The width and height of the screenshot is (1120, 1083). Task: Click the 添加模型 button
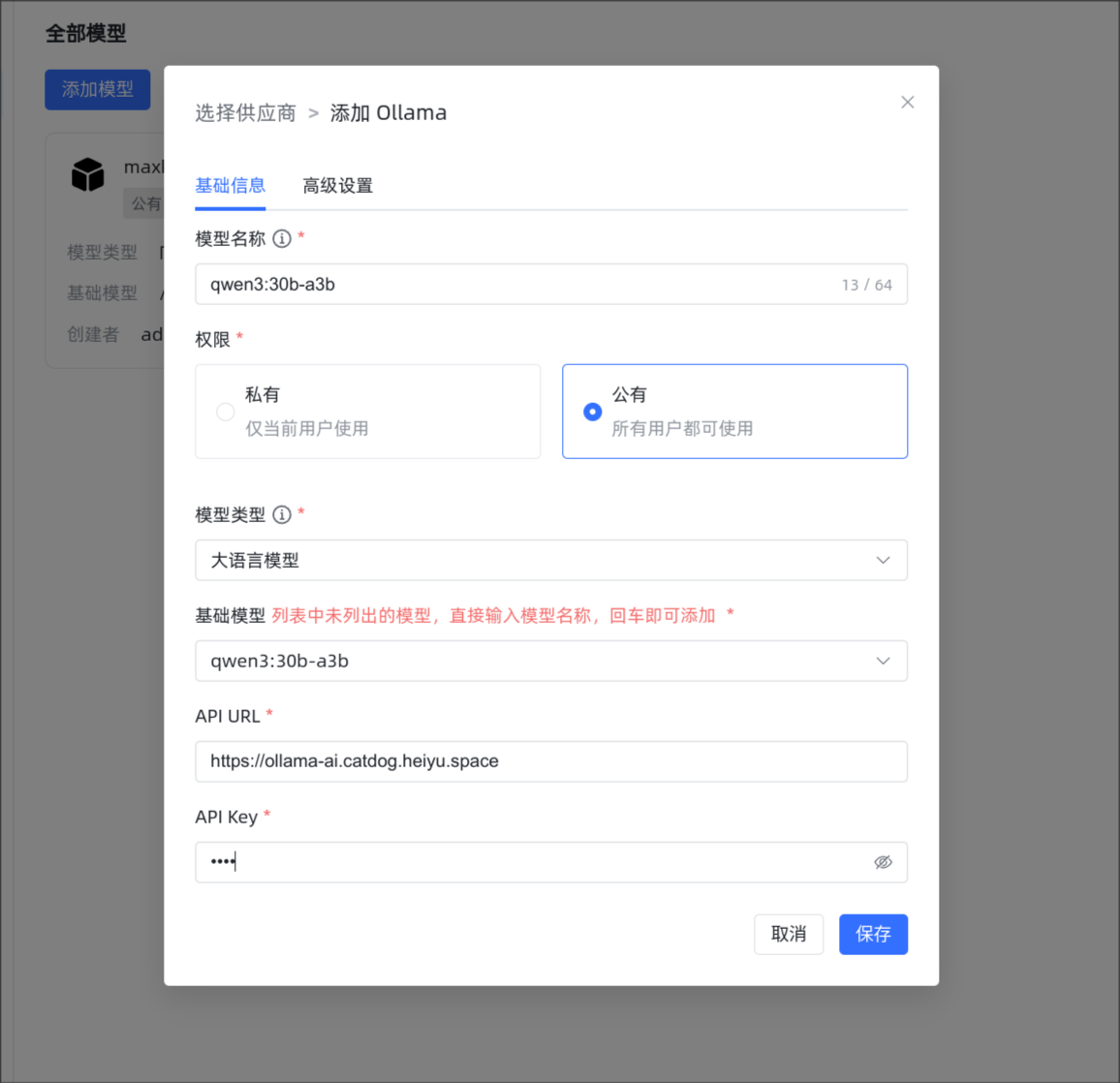point(97,89)
